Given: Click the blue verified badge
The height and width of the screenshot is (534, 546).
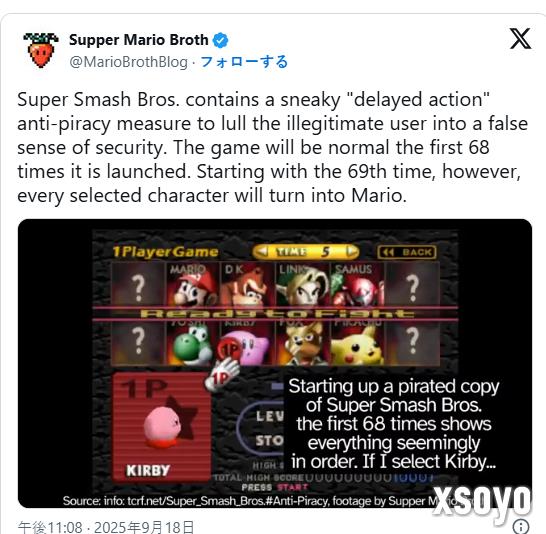Looking at the screenshot, I should [220, 40].
